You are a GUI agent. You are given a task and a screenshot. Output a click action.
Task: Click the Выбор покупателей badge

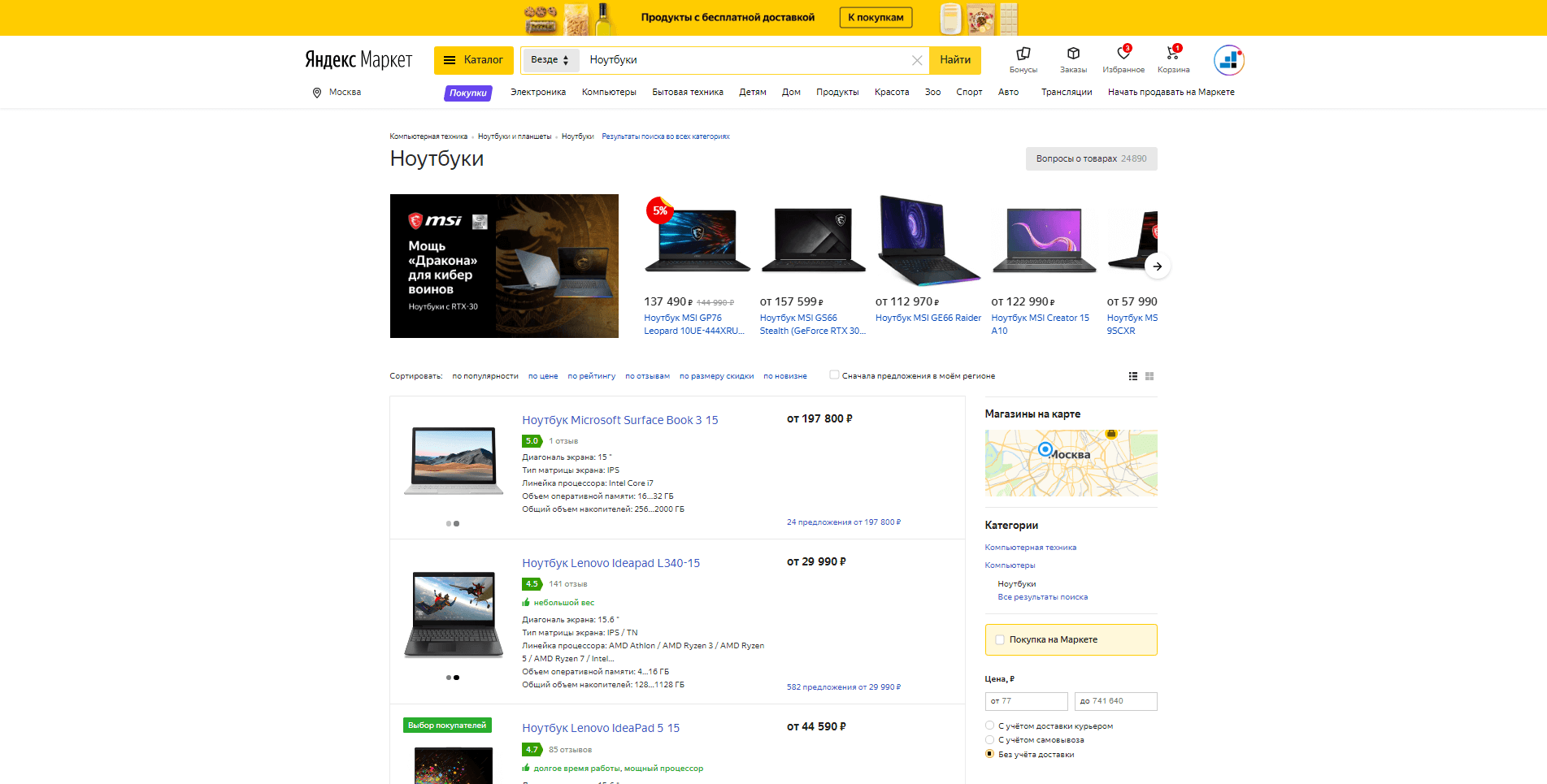[447, 726]
